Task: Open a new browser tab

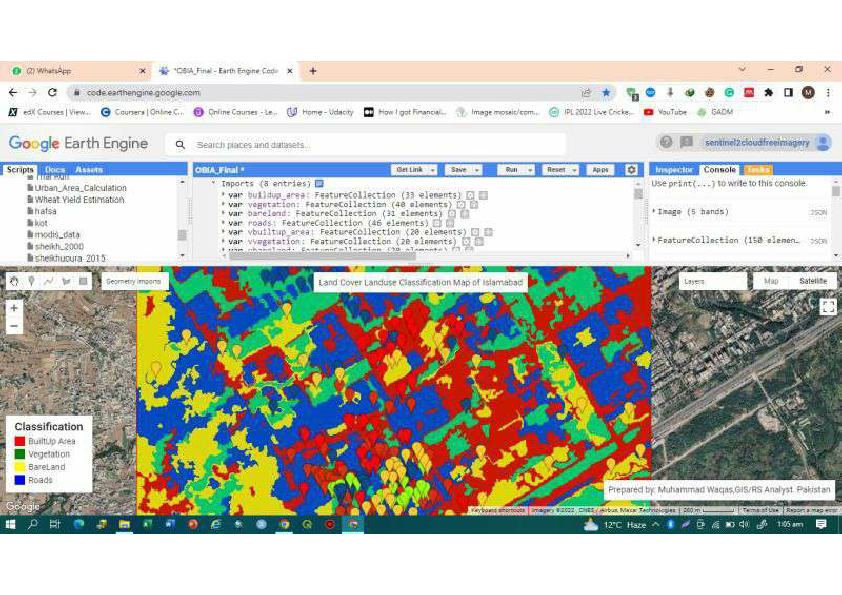Action: (x=313, y=70)
